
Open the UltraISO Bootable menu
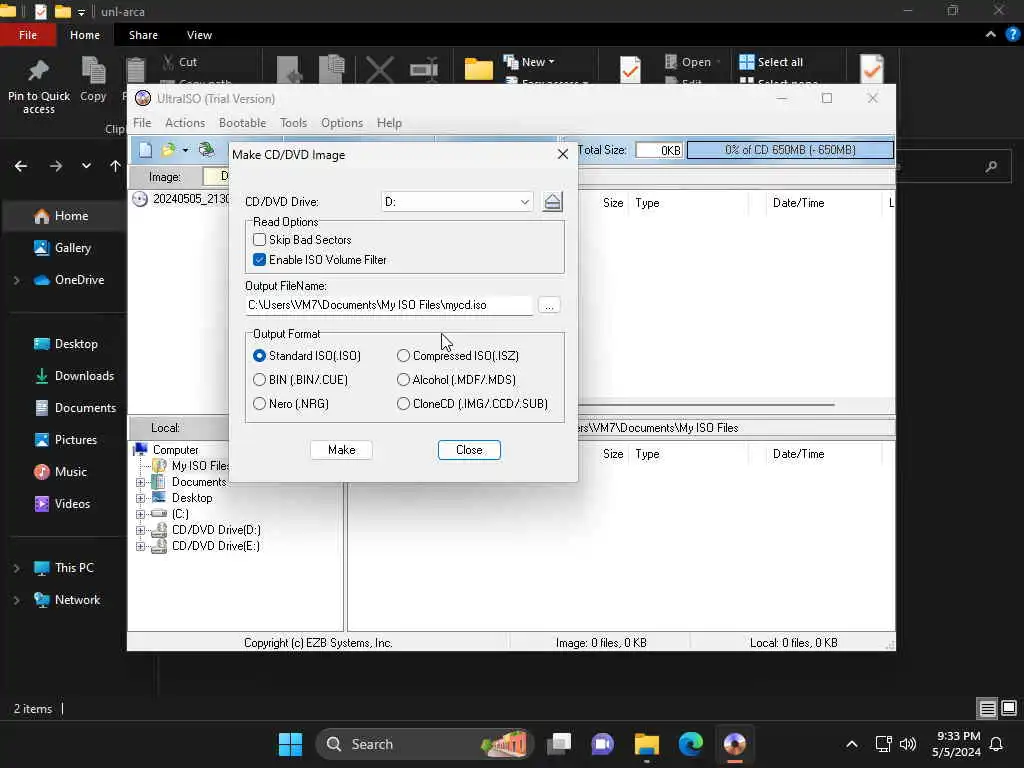pyautogui.click(x=242, y=123)
